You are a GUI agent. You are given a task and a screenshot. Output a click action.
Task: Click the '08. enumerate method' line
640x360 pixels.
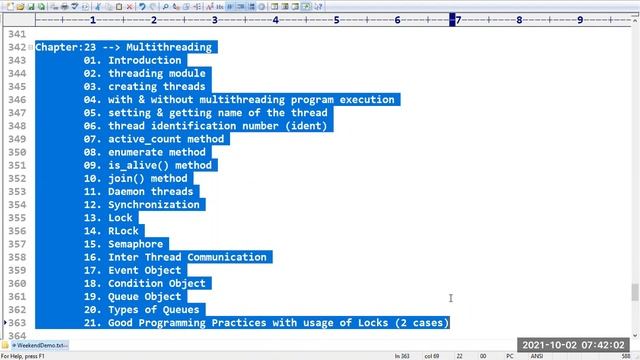[x=144, y=152]
